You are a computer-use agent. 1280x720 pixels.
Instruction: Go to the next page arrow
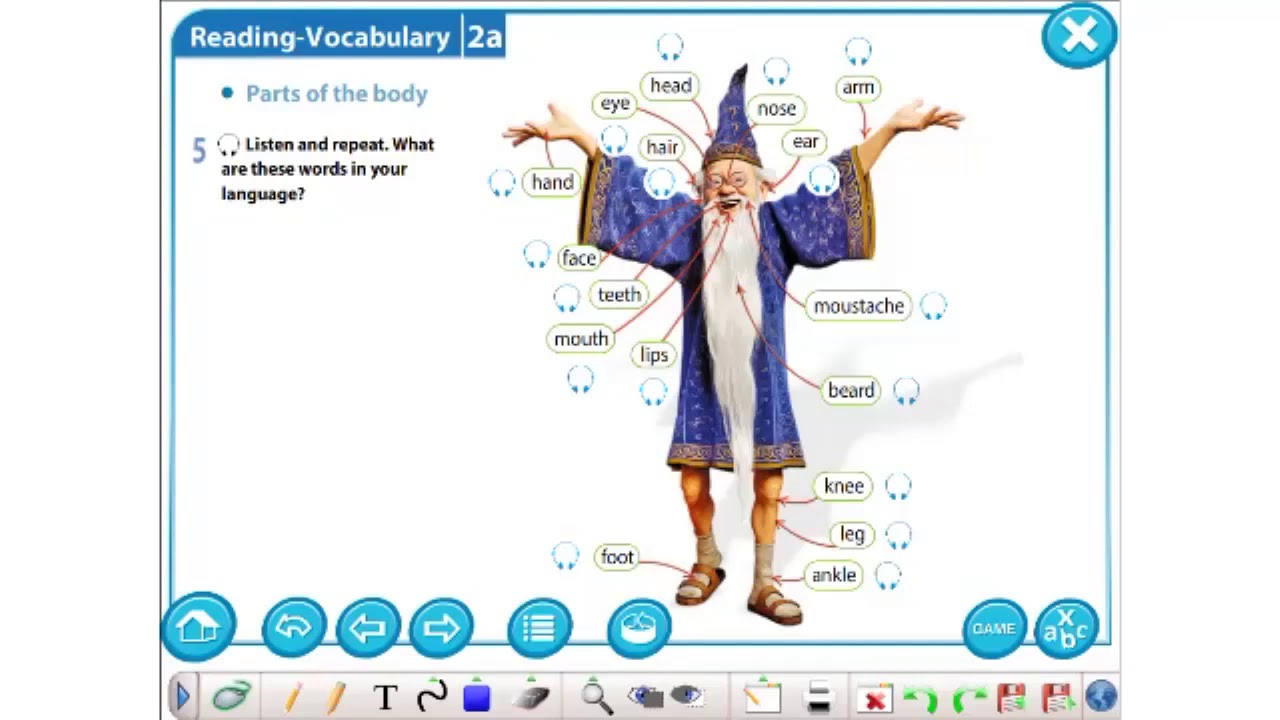pyautogui.click(x=441, y=627)
